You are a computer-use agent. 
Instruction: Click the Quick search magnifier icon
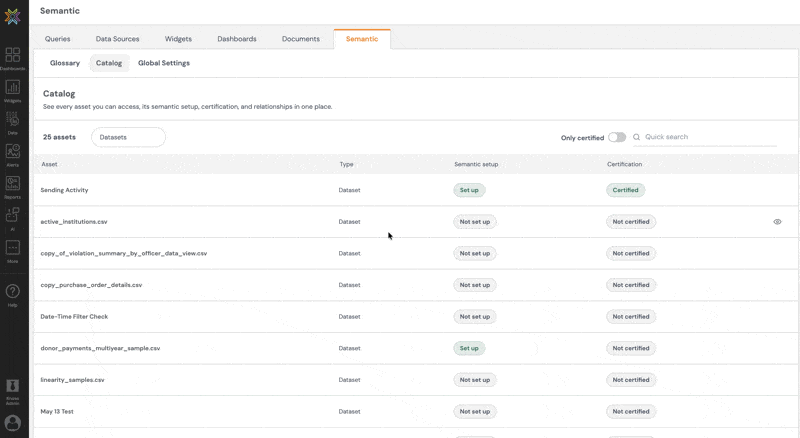pyautogui.click(x=636, y=137)
